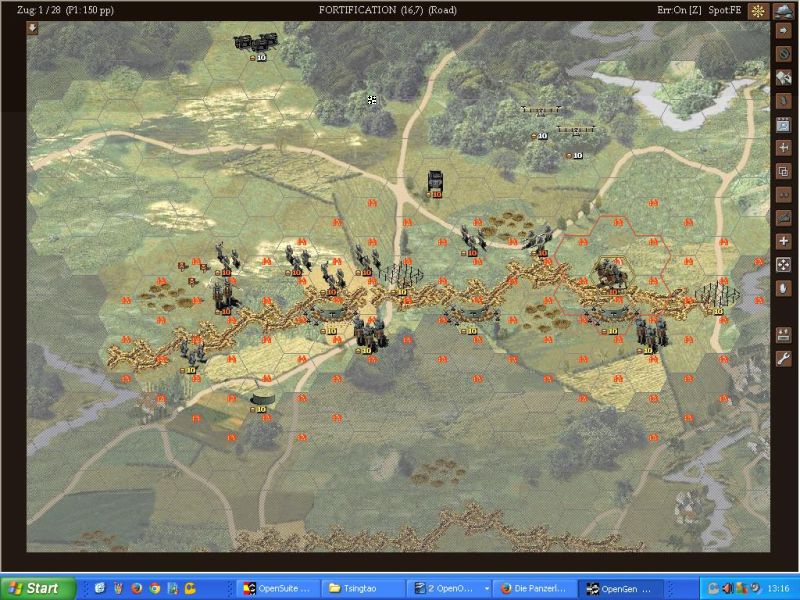Screen dimensions: 800x600
Task: Click the Err:On [Z] toggle text
Action: click(x=679, y=10)
